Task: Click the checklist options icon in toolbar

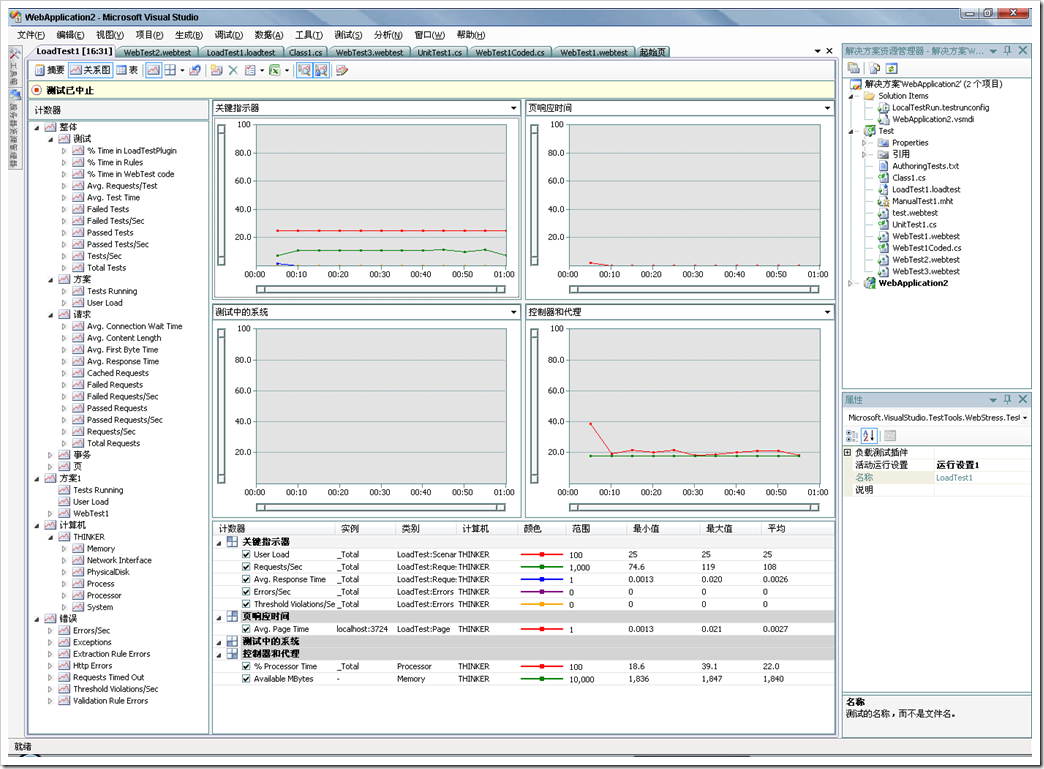Action: pos(250,70)
